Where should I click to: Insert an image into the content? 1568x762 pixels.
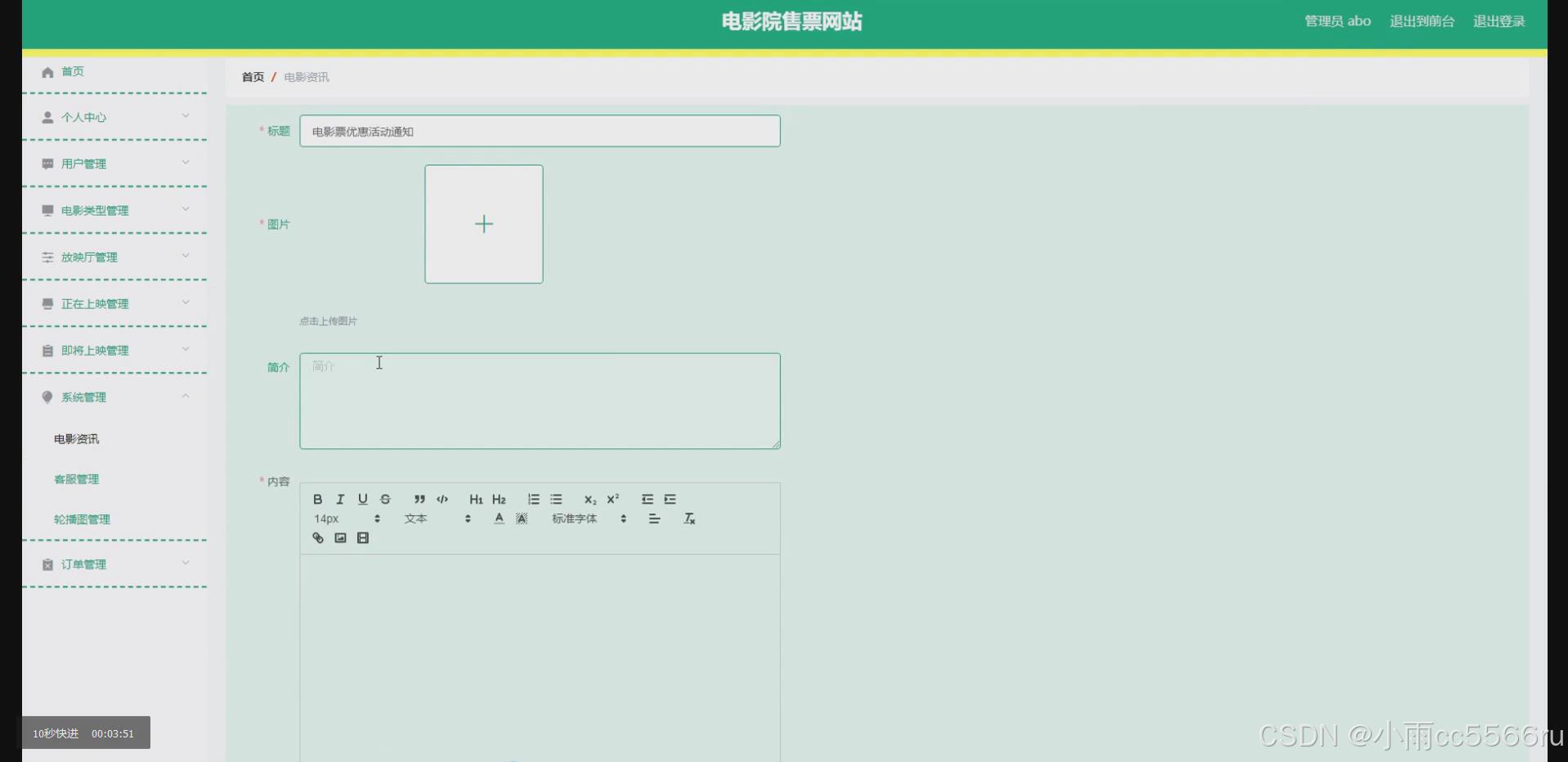tap(340, 537)
